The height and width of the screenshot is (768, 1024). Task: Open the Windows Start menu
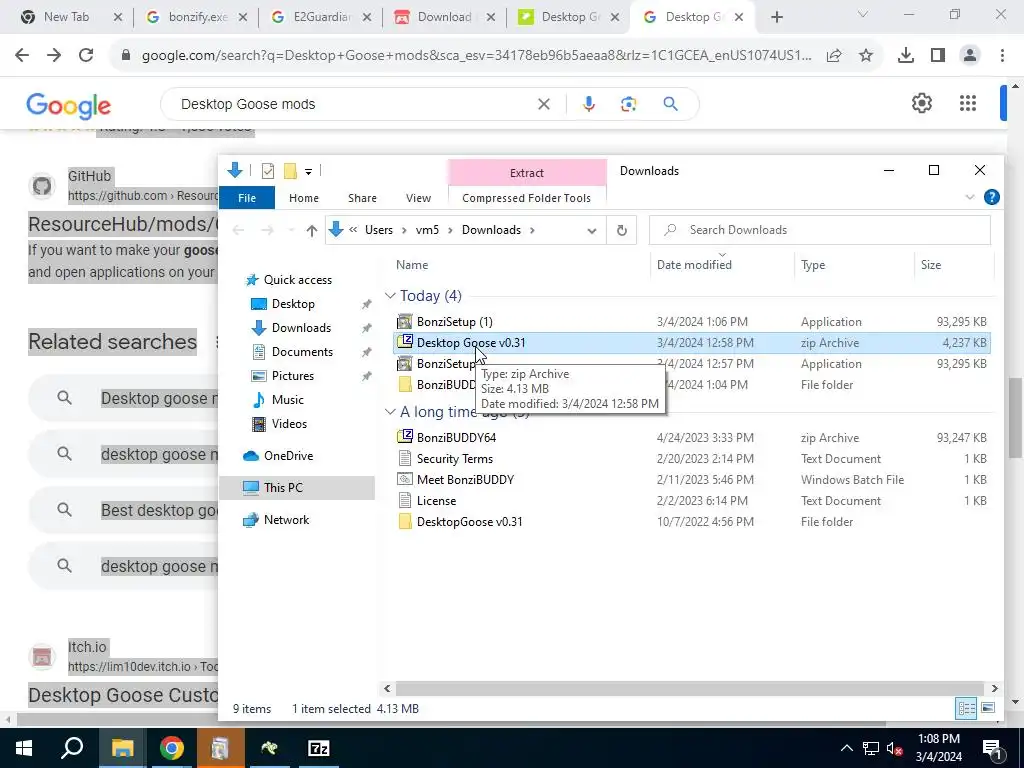(x=24, y=748)
